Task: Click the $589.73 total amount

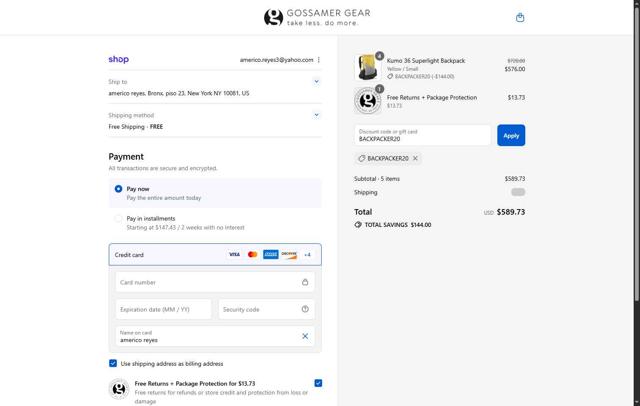Action: (511, 212)
